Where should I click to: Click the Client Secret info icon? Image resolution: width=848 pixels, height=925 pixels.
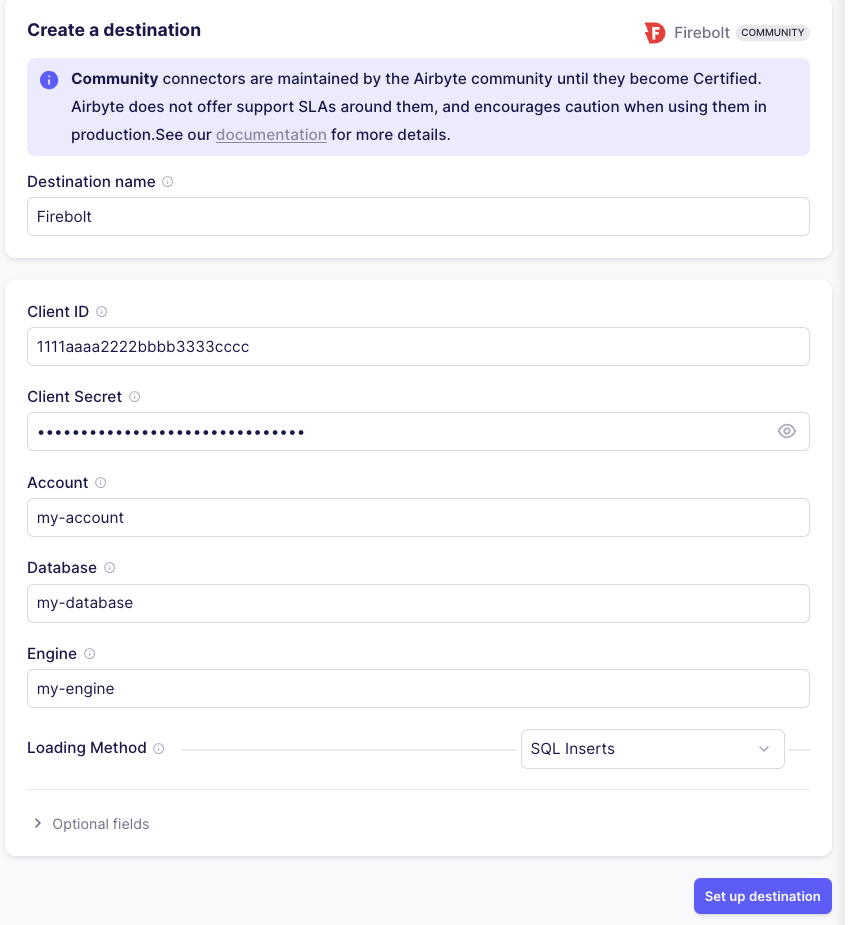coord(132,397)
